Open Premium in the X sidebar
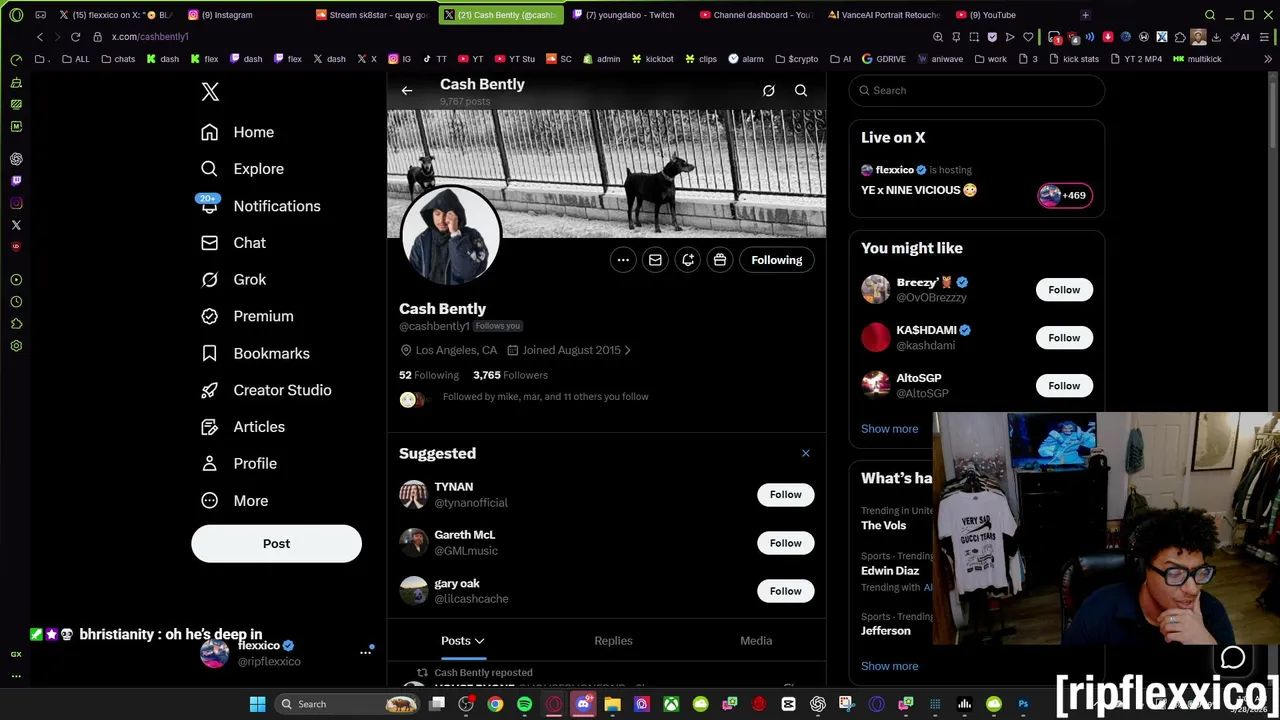Screen dimensions: 1280x720 coord(247,316)
